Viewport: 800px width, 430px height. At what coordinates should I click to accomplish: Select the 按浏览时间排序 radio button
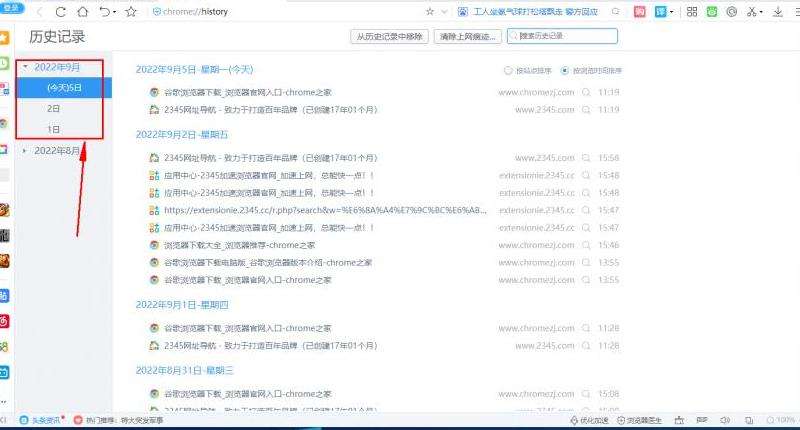[564, 70]
